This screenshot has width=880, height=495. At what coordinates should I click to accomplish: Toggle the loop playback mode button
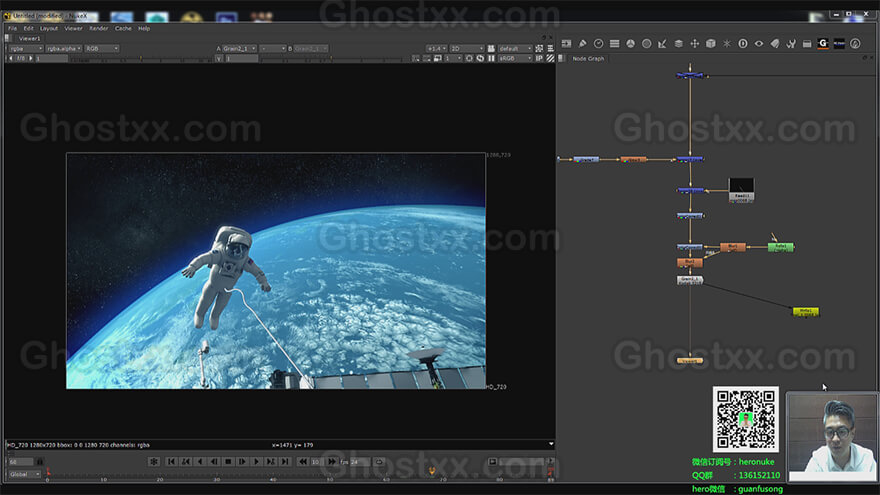pyautogui.click(x=379, y=462)
